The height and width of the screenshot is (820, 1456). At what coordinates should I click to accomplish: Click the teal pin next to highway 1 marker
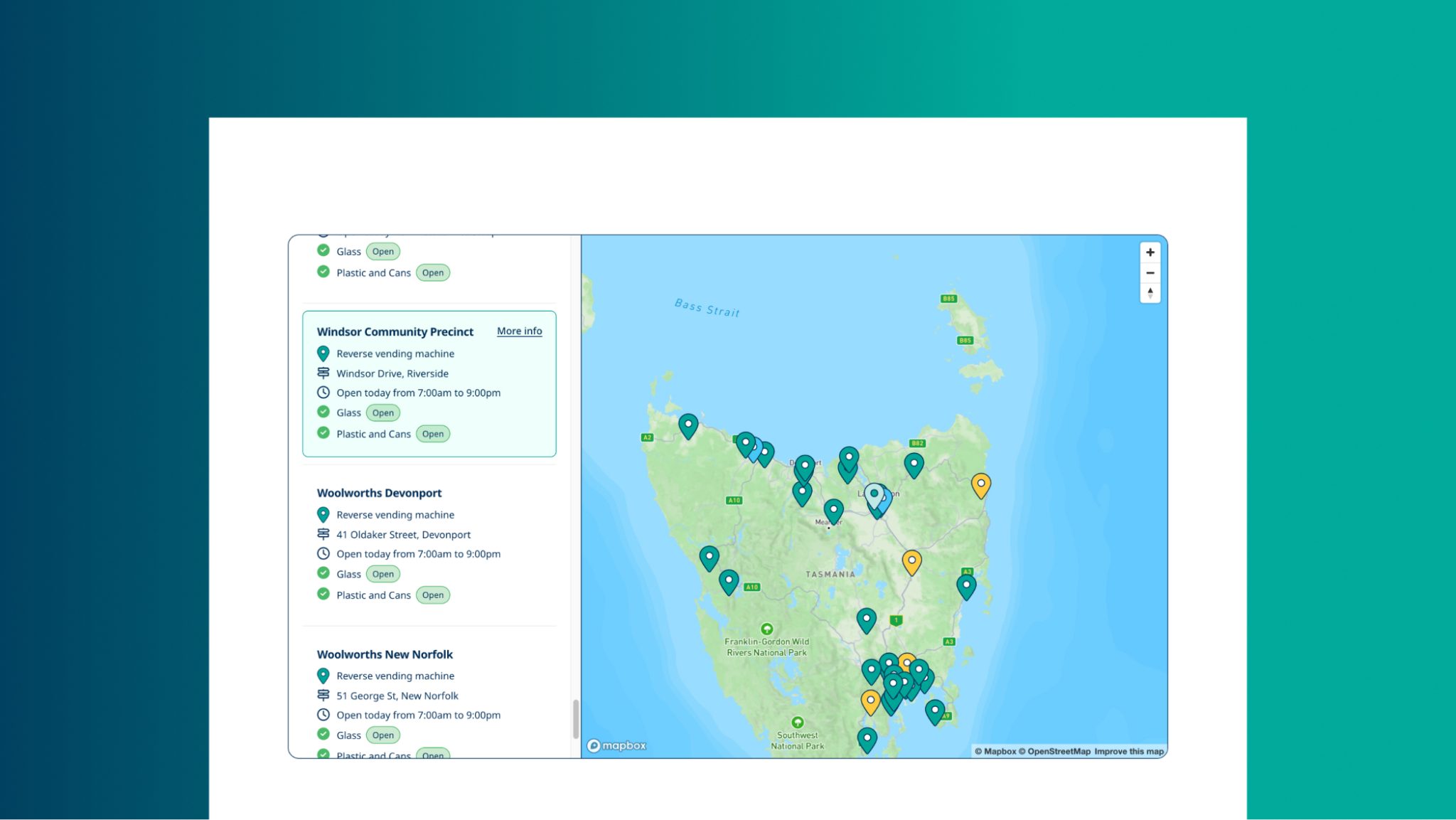866,621
